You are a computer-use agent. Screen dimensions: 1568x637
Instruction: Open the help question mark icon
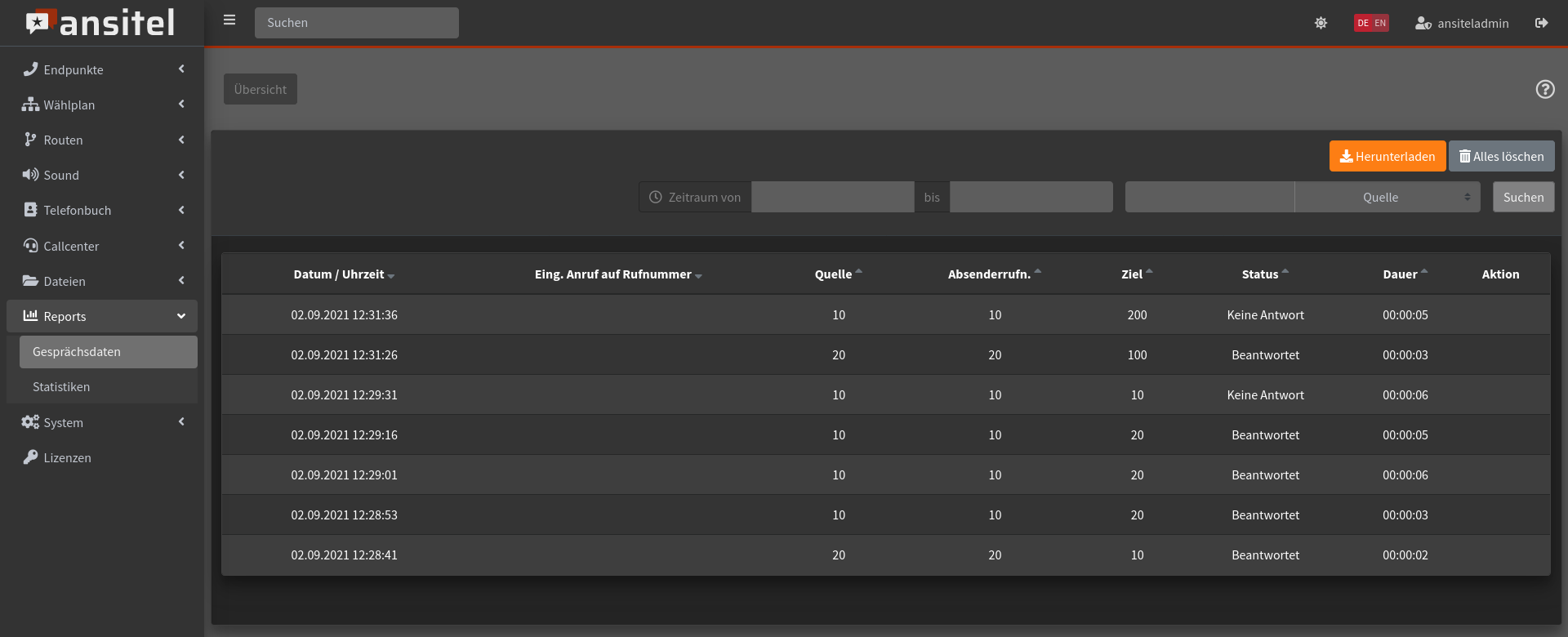click(x=1544, y=89)
